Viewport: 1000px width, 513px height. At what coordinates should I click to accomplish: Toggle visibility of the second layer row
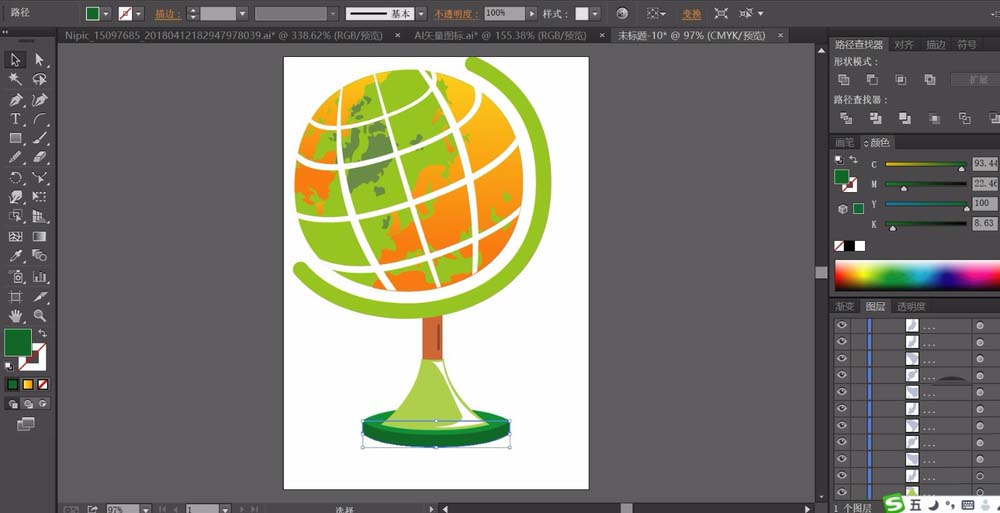tap(842, 341)
